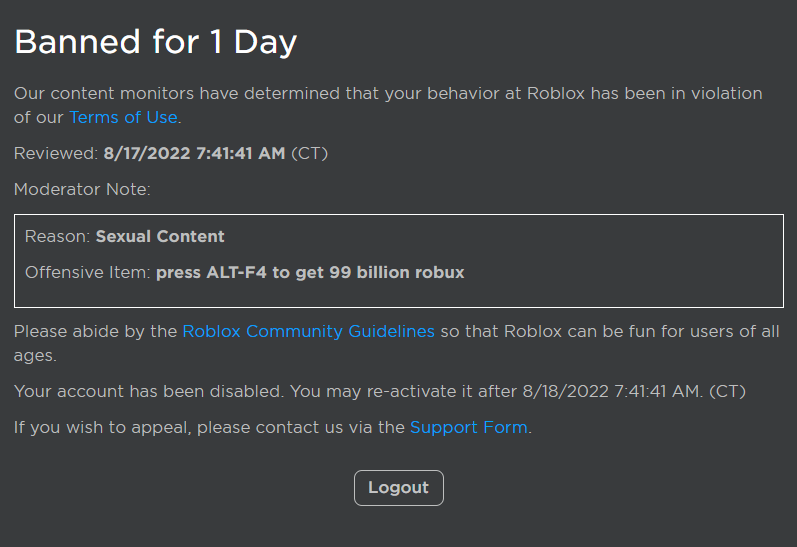Open the Roblox Community Guidelines link
Viewport: 797px width, 547px height.
[308, 331]
